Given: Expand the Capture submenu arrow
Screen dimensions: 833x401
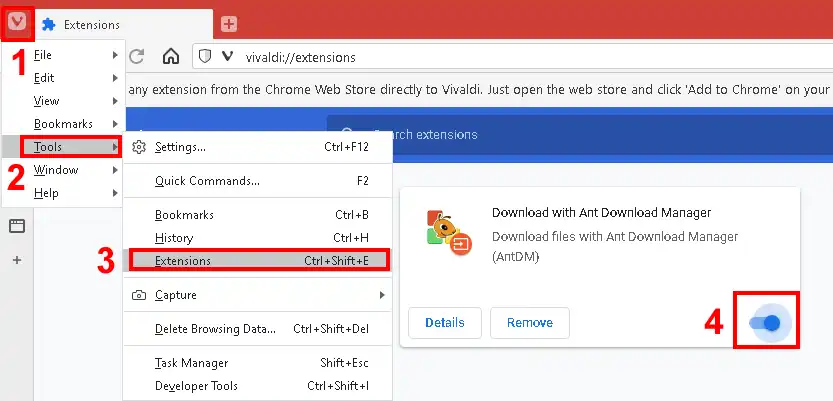Looking at the screenshot, I should [x=381, y=295].
